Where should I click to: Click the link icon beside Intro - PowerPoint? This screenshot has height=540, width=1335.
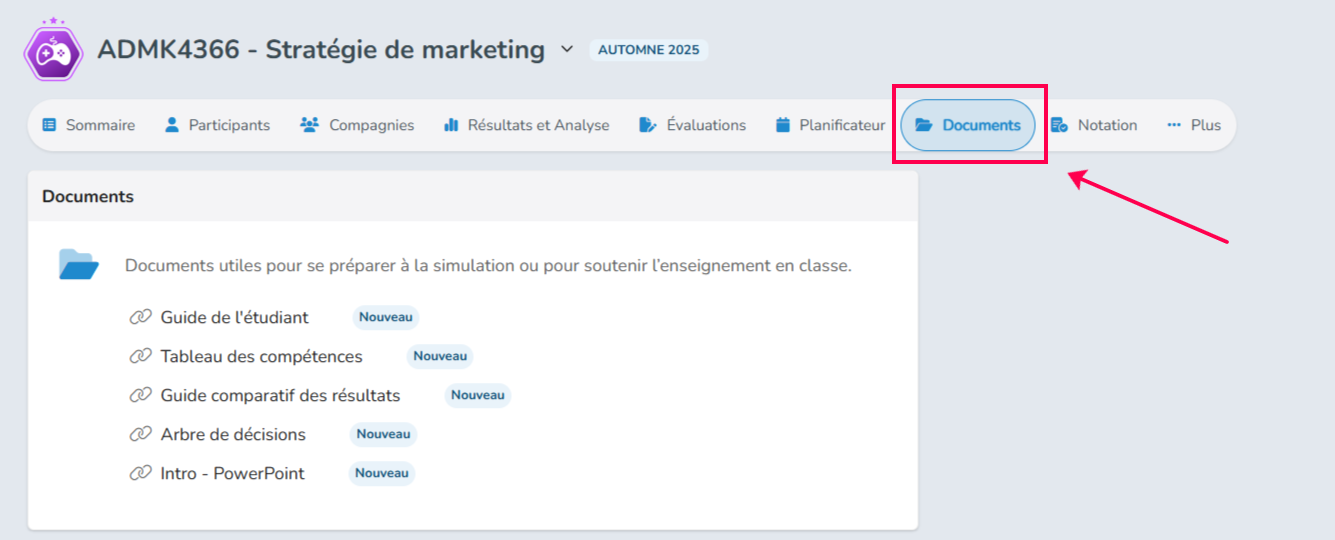[140, 473]
